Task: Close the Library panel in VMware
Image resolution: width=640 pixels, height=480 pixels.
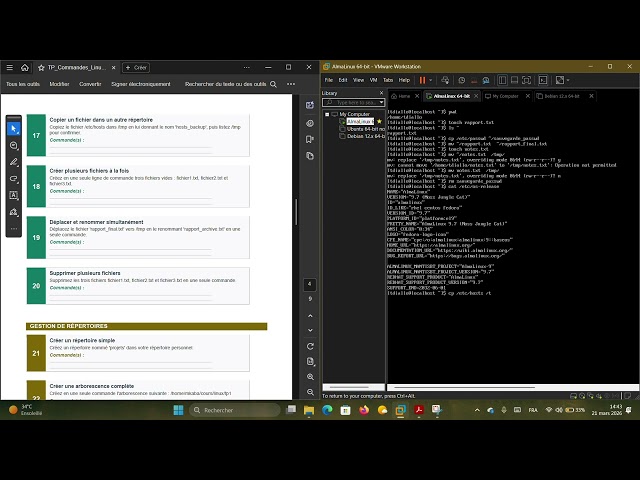Action: click(x=381, y=93)
